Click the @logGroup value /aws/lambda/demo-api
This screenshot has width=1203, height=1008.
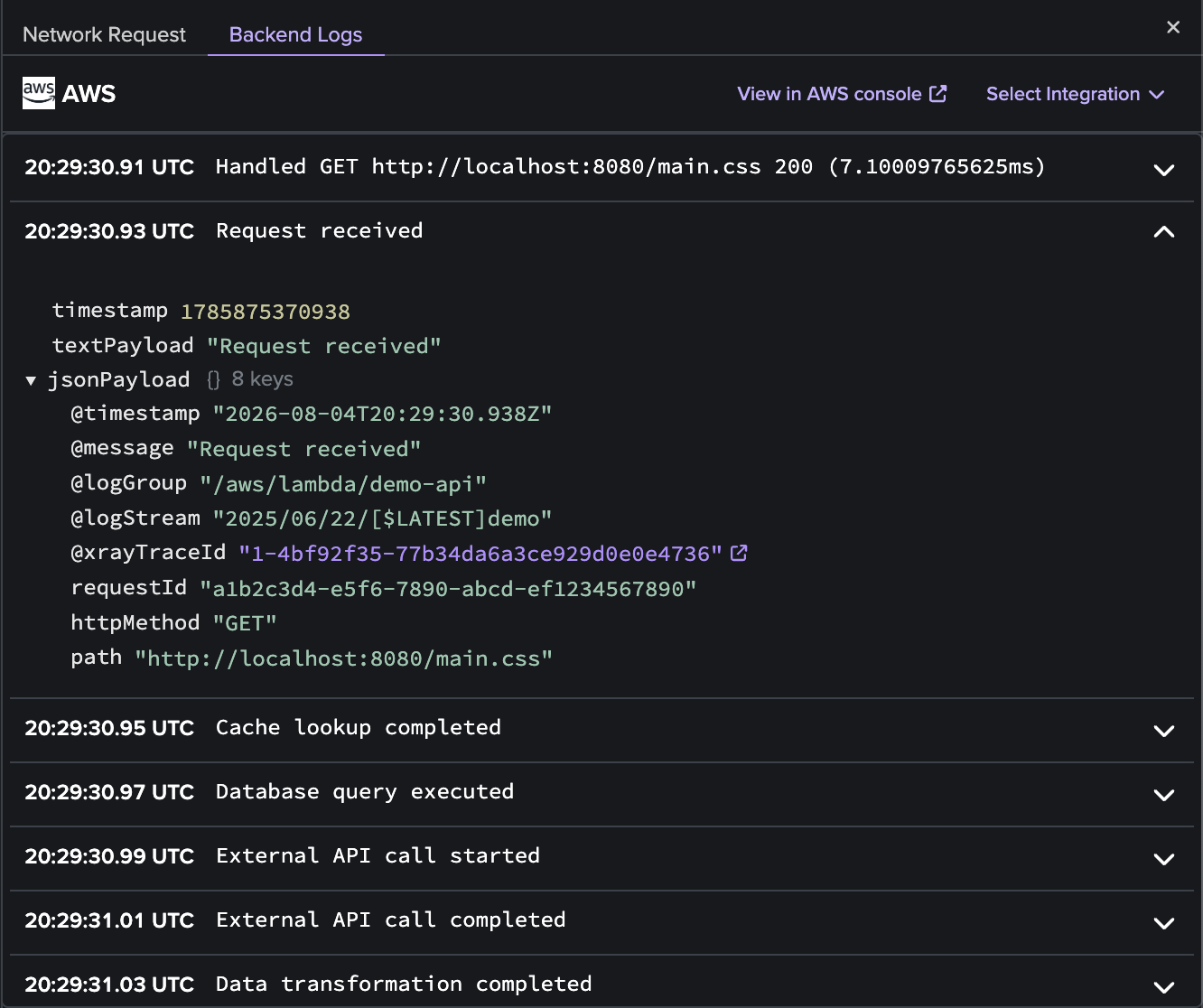(343, 484)
